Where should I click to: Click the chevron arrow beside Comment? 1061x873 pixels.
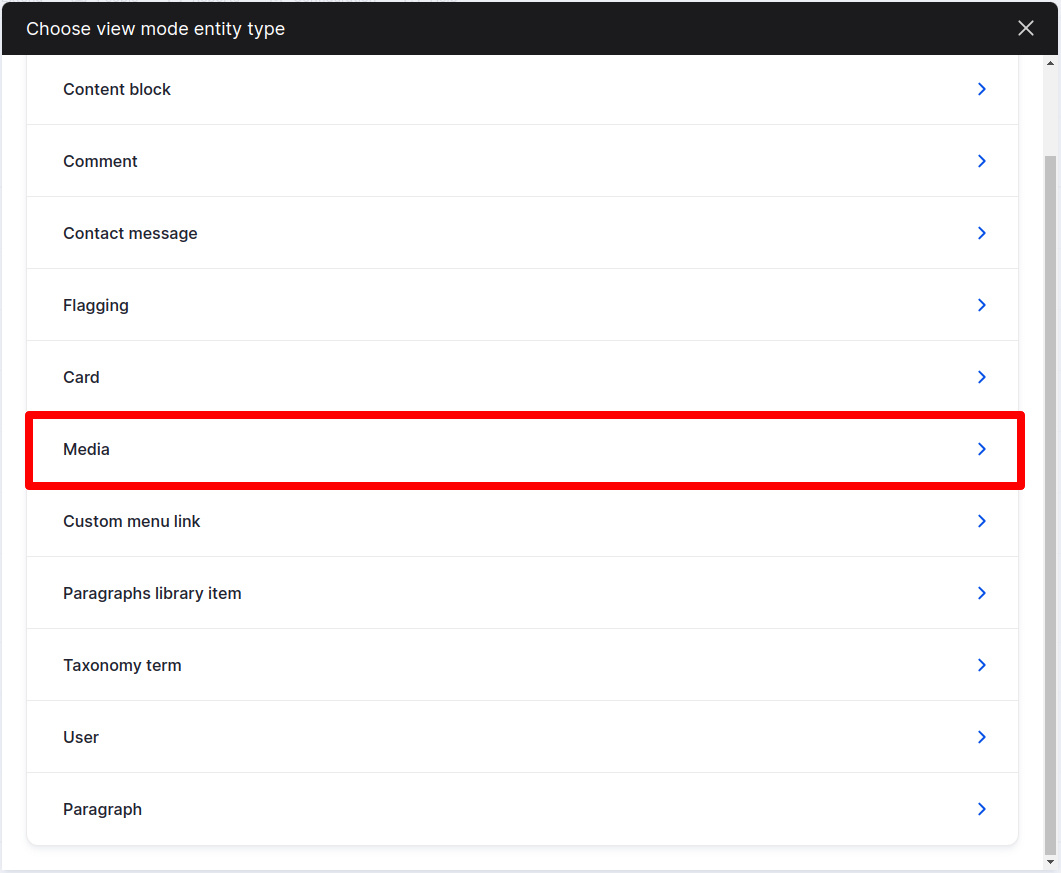[x=982, y=161]
